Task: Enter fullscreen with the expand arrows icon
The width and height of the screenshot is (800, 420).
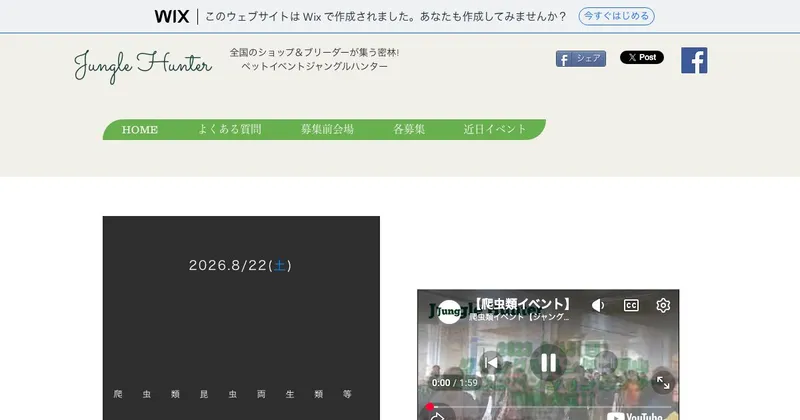Action: 663,383
